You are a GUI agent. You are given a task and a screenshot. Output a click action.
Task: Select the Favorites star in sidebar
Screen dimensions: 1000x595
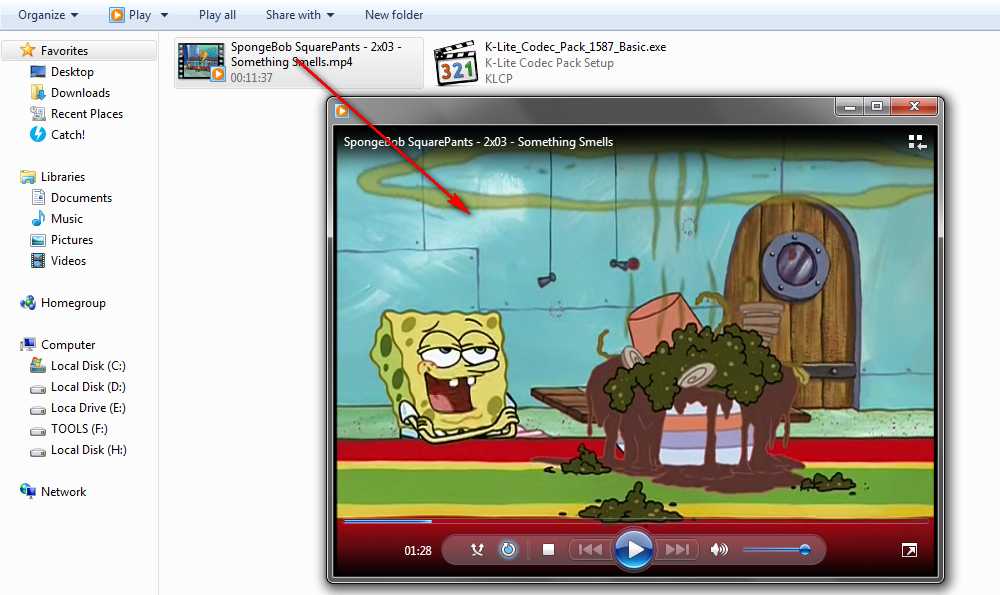click(x=27, y=50)
